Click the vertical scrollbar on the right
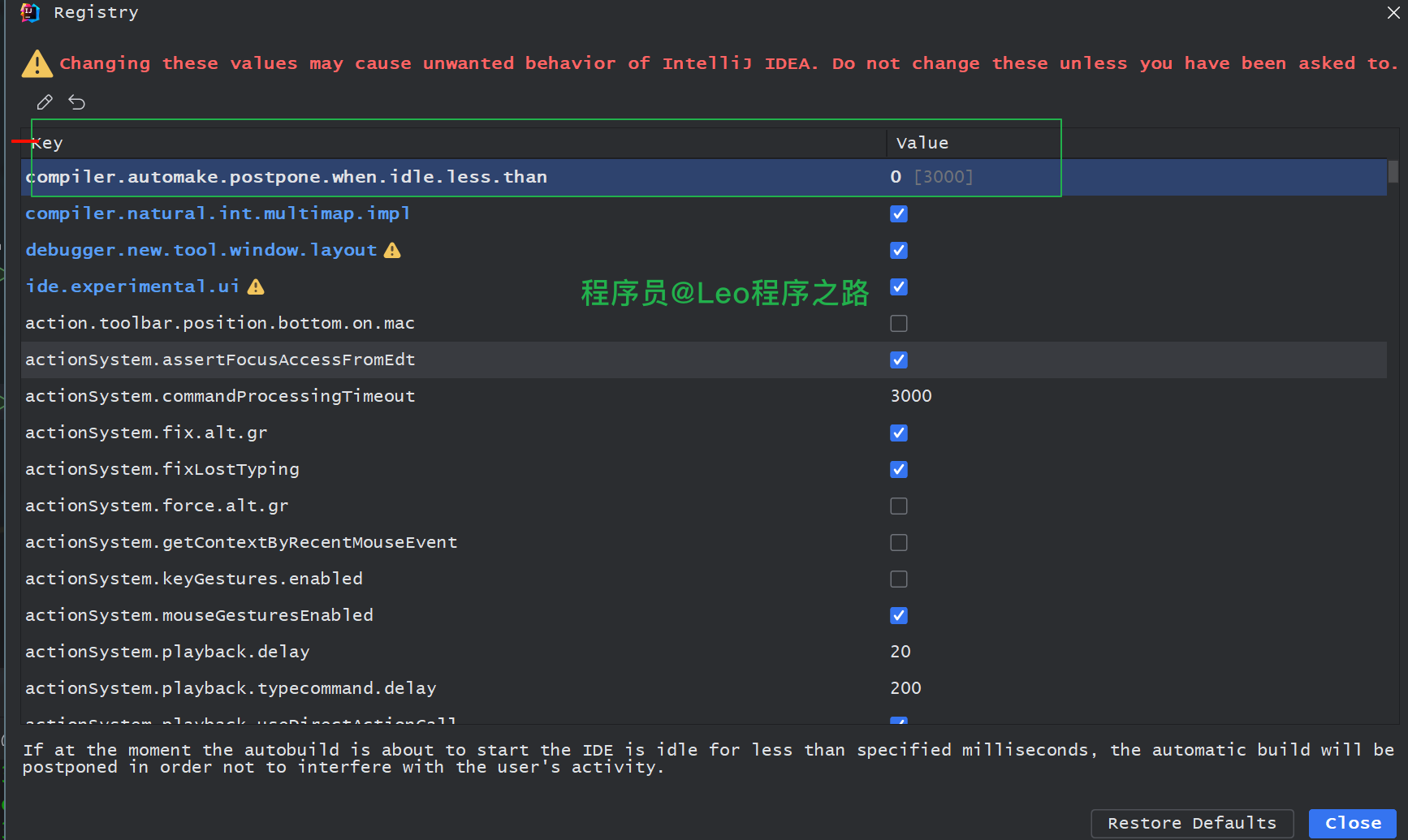 [1394, 172]
